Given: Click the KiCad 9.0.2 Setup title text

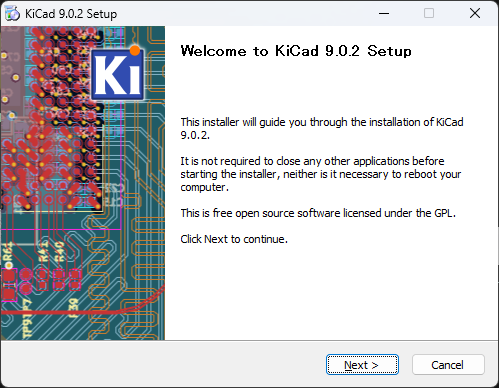Looking at the screenshot, I should tap(71, 14).
